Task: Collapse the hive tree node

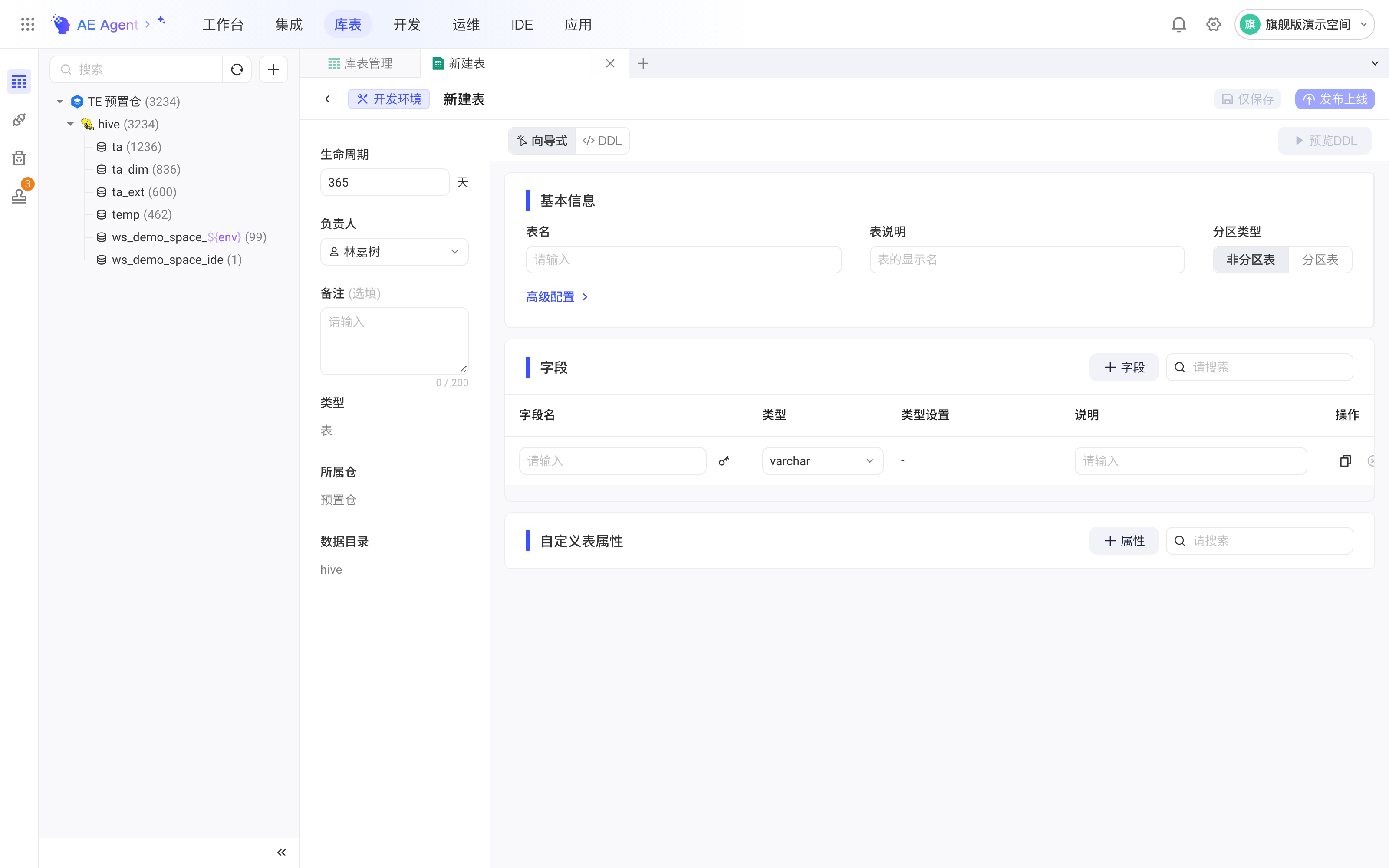Action: tap(70, 124)
